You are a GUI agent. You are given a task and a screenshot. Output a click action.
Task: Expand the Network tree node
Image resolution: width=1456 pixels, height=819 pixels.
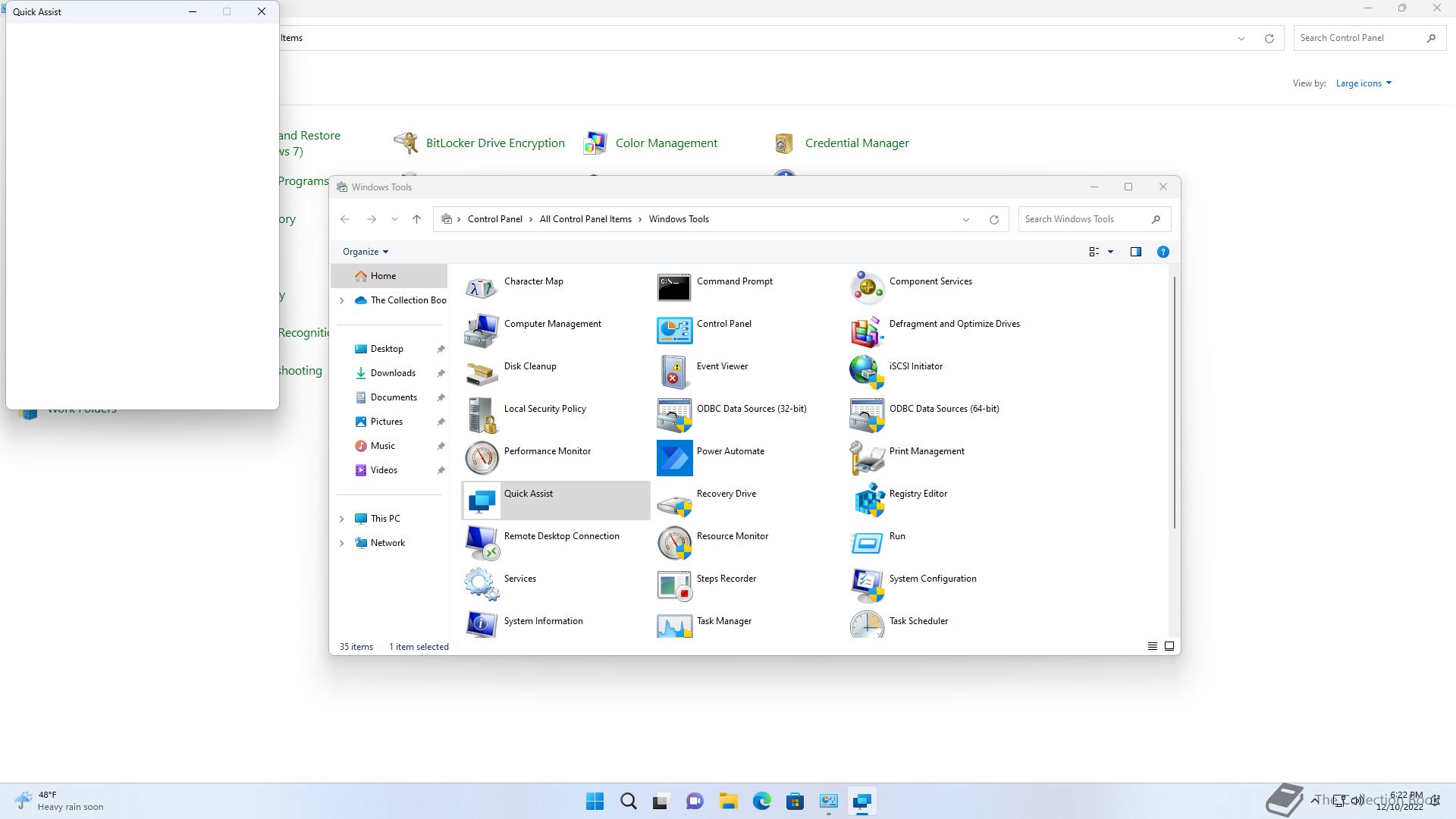(341, 543)
